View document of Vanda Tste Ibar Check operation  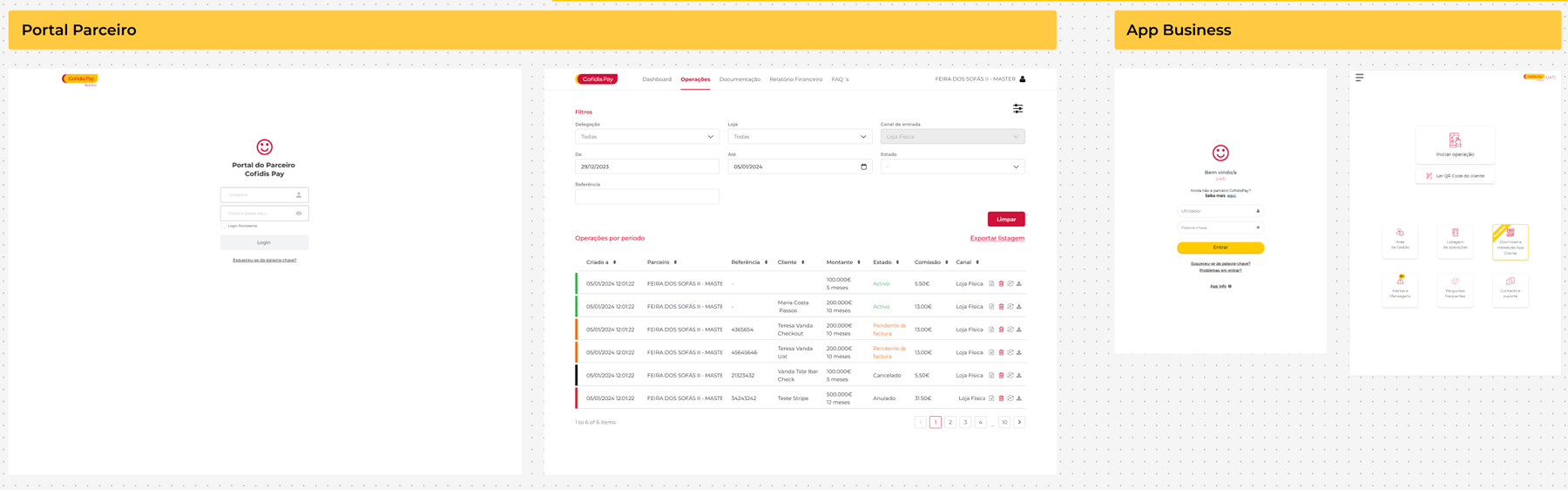(991, 376)
